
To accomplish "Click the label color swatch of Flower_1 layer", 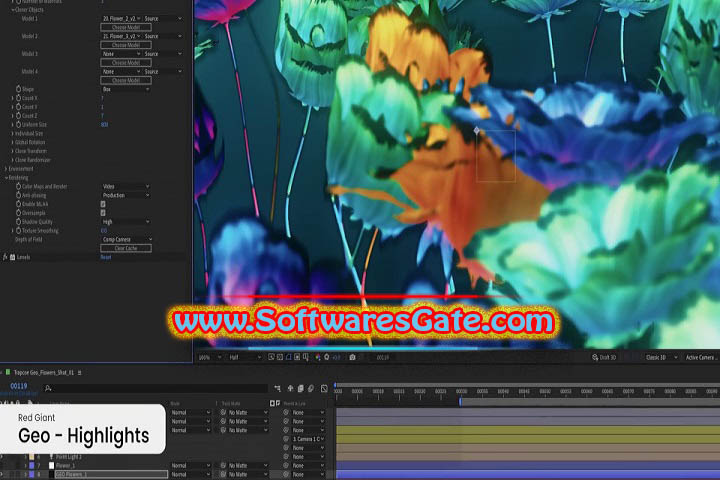I will point(32,465).
